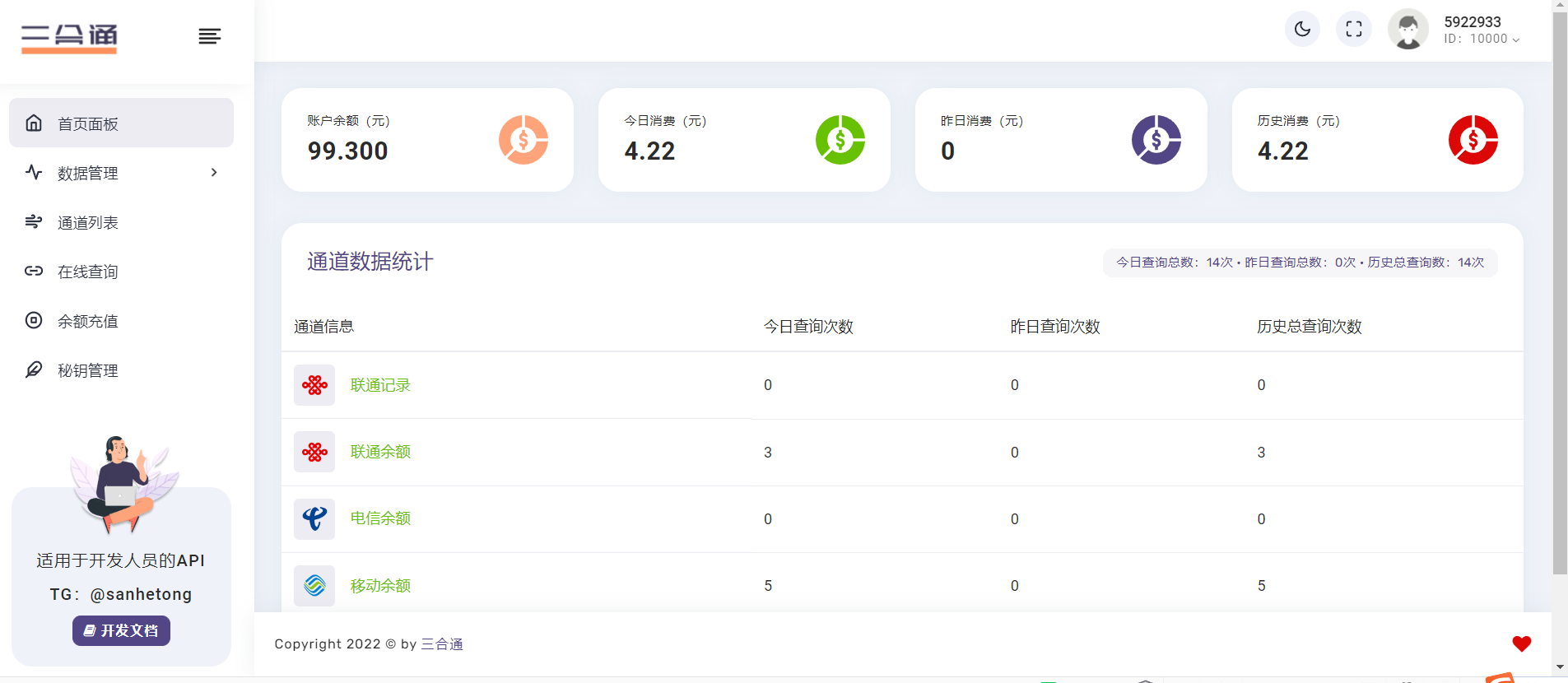Open 在线查询 from the sidebar
The height and width of the screenshot is (683, 1568).
pyautogui.click(x=88, y=272)
